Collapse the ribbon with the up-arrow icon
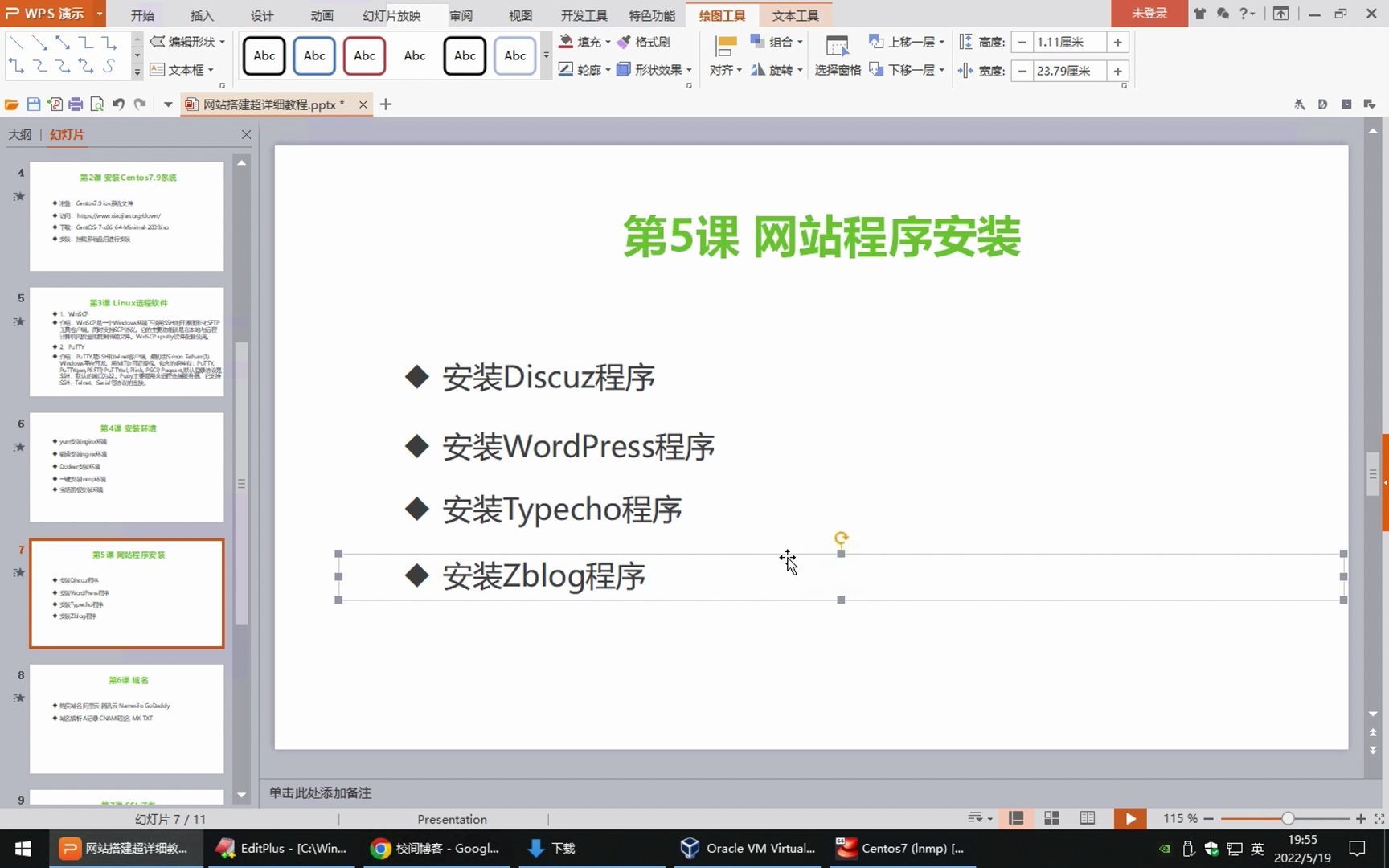Viewport: 1389px width, 868px height. [x=1280, y=14]
